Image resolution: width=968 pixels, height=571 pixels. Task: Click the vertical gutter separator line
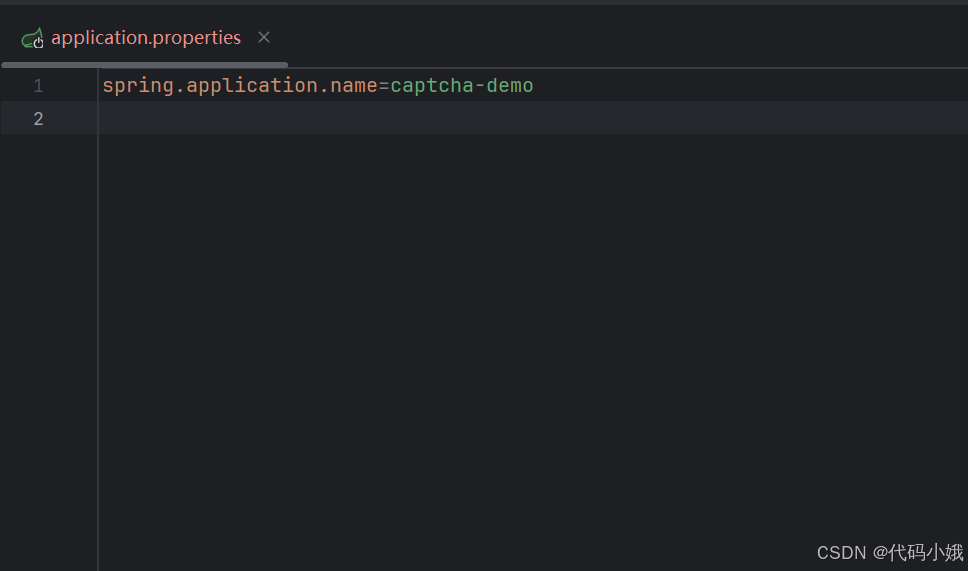click(x=98, y=320)
